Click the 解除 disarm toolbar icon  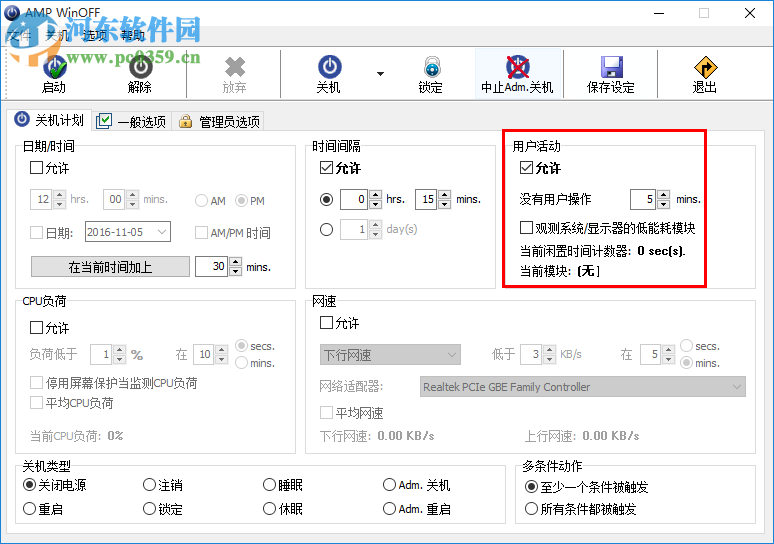(140, 68)
